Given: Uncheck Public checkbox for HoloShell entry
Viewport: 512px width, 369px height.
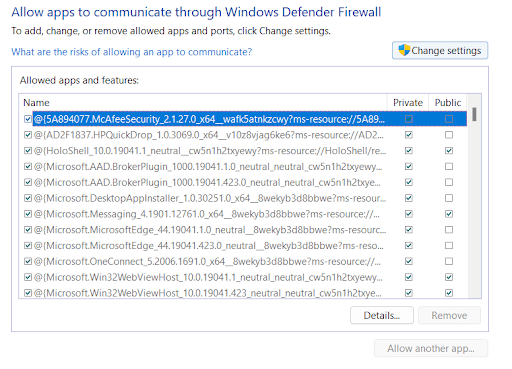Looking at the screenshot, I should tap(449, 151).
